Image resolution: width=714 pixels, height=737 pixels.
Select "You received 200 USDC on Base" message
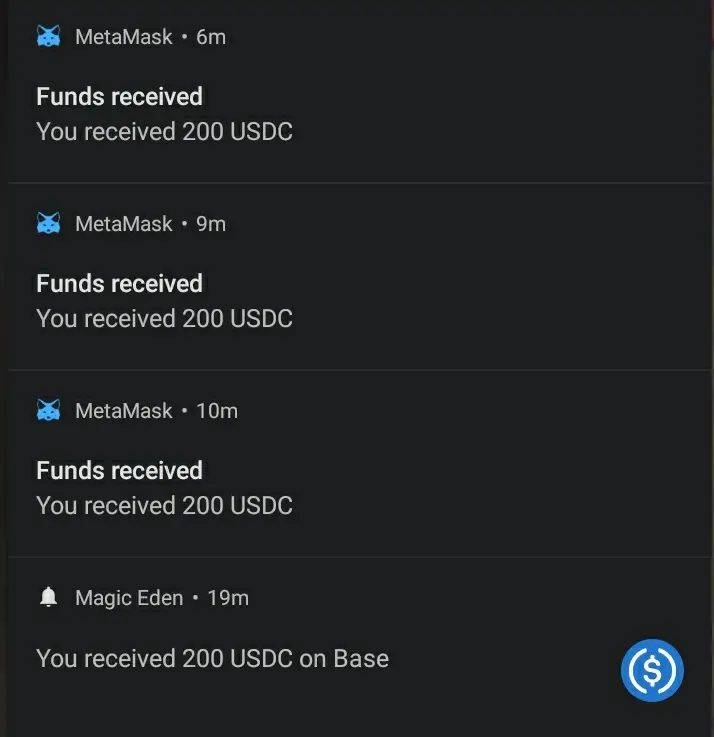point(212,658)
